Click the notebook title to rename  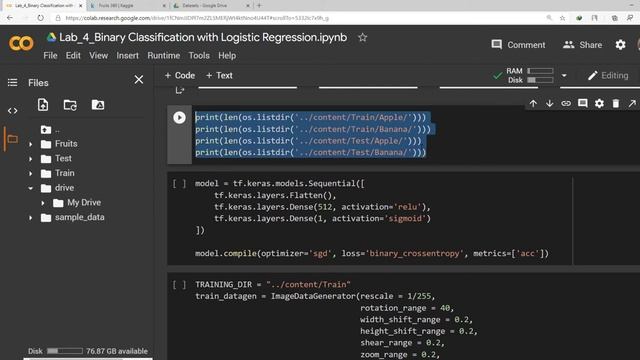203,38
